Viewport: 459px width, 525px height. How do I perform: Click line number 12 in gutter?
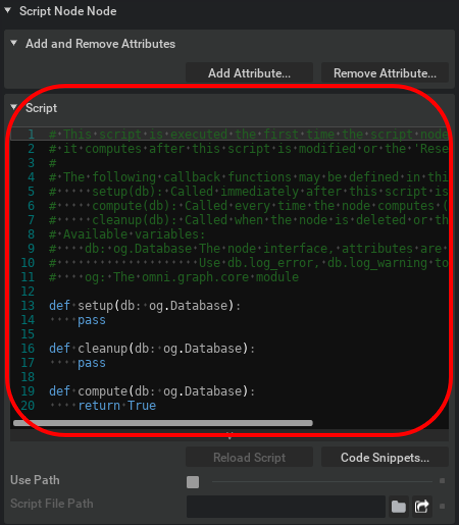[x=28, y=291]
